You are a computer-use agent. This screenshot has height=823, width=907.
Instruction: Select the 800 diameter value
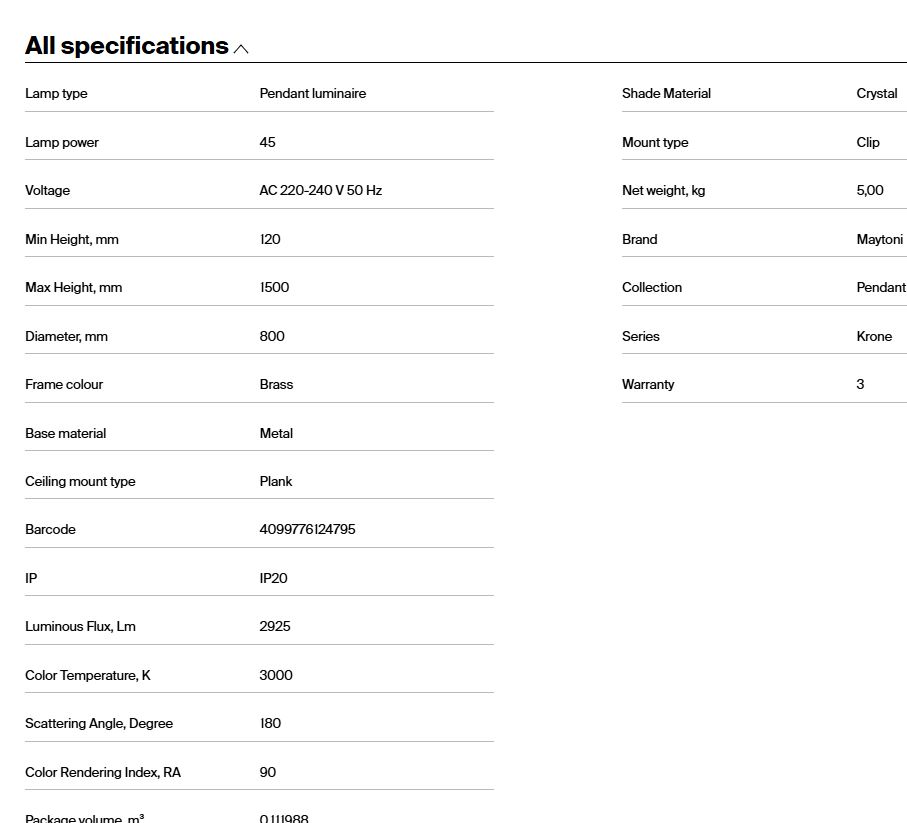pyautogui.click(x=272, y=337)
